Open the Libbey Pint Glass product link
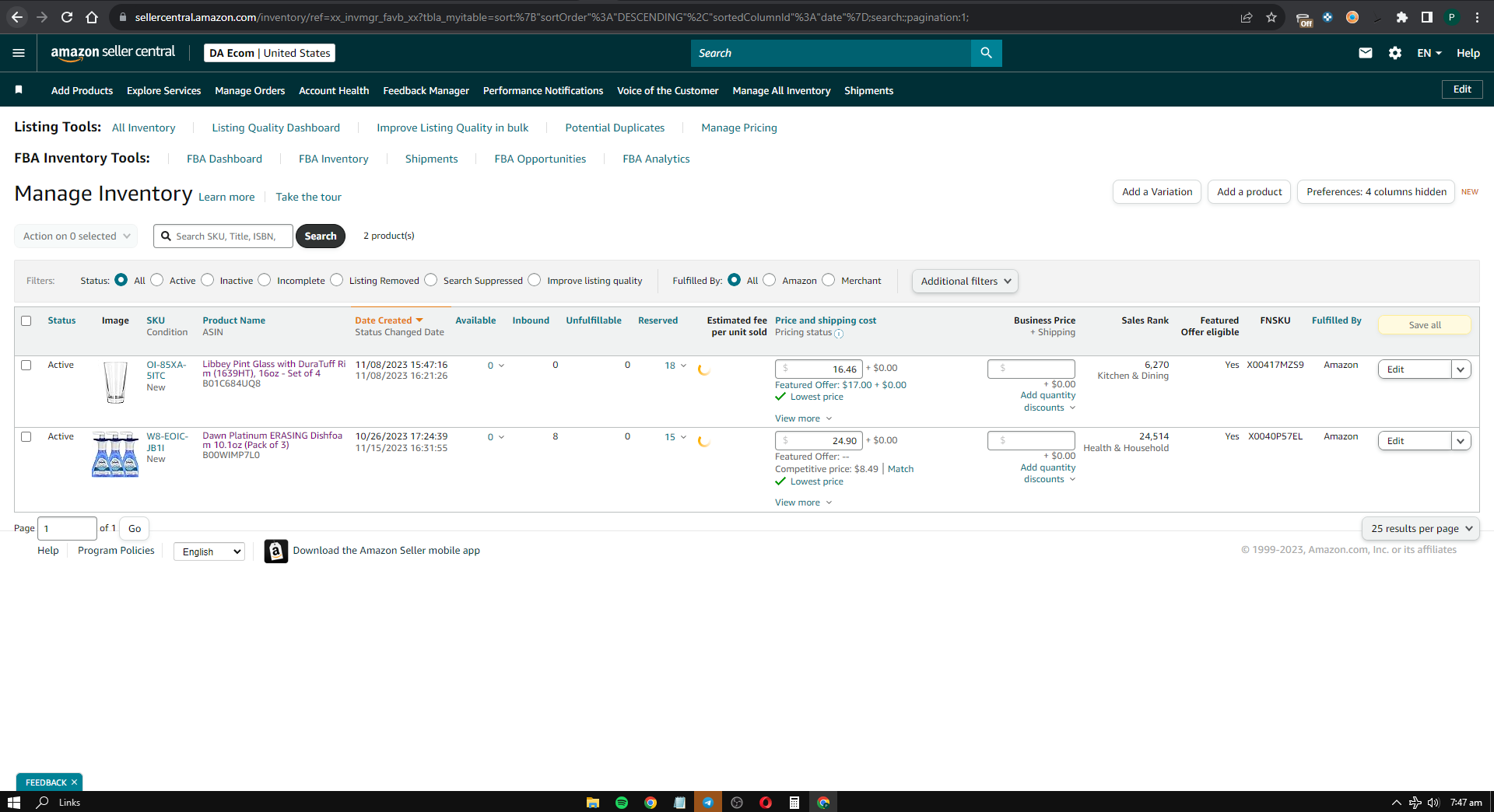1494x812 pixels. coord(274,369)
